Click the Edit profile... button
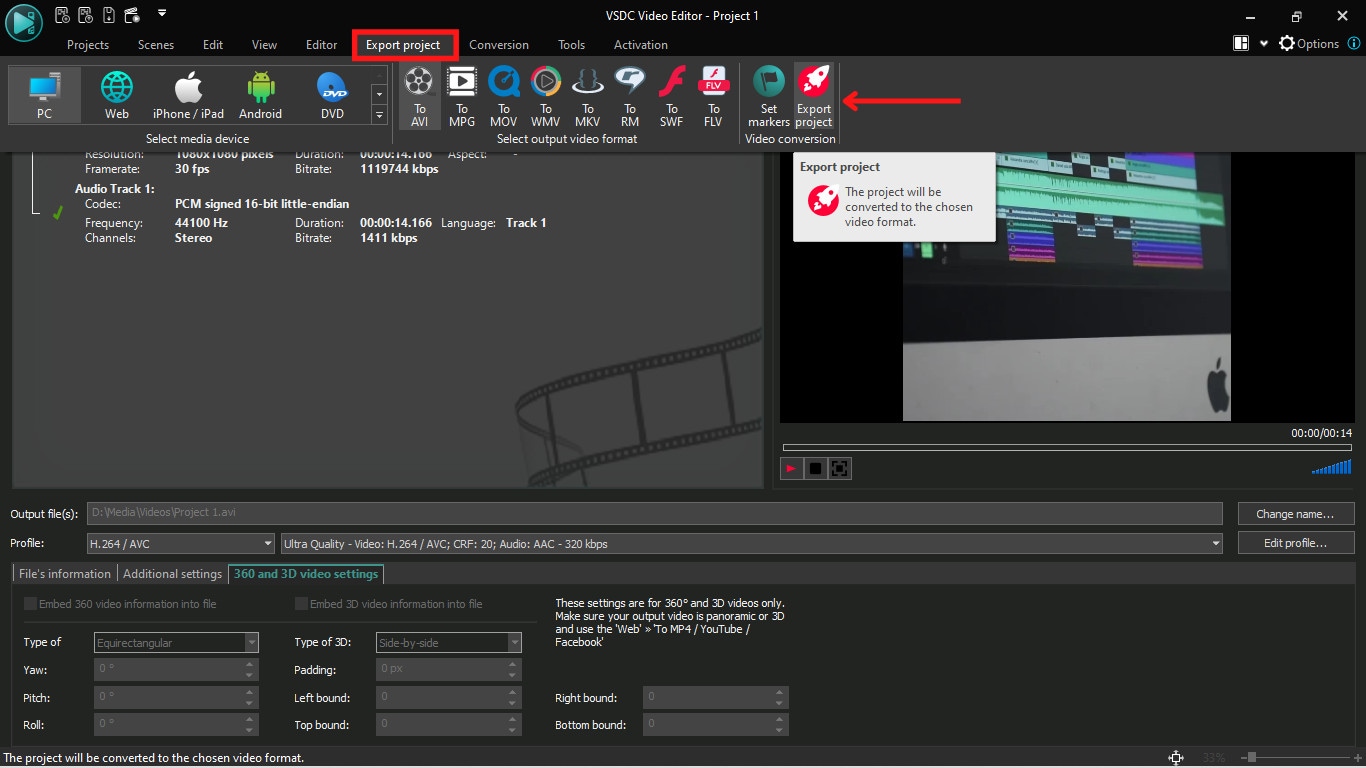1366x768 pixels. point(1295,543)
